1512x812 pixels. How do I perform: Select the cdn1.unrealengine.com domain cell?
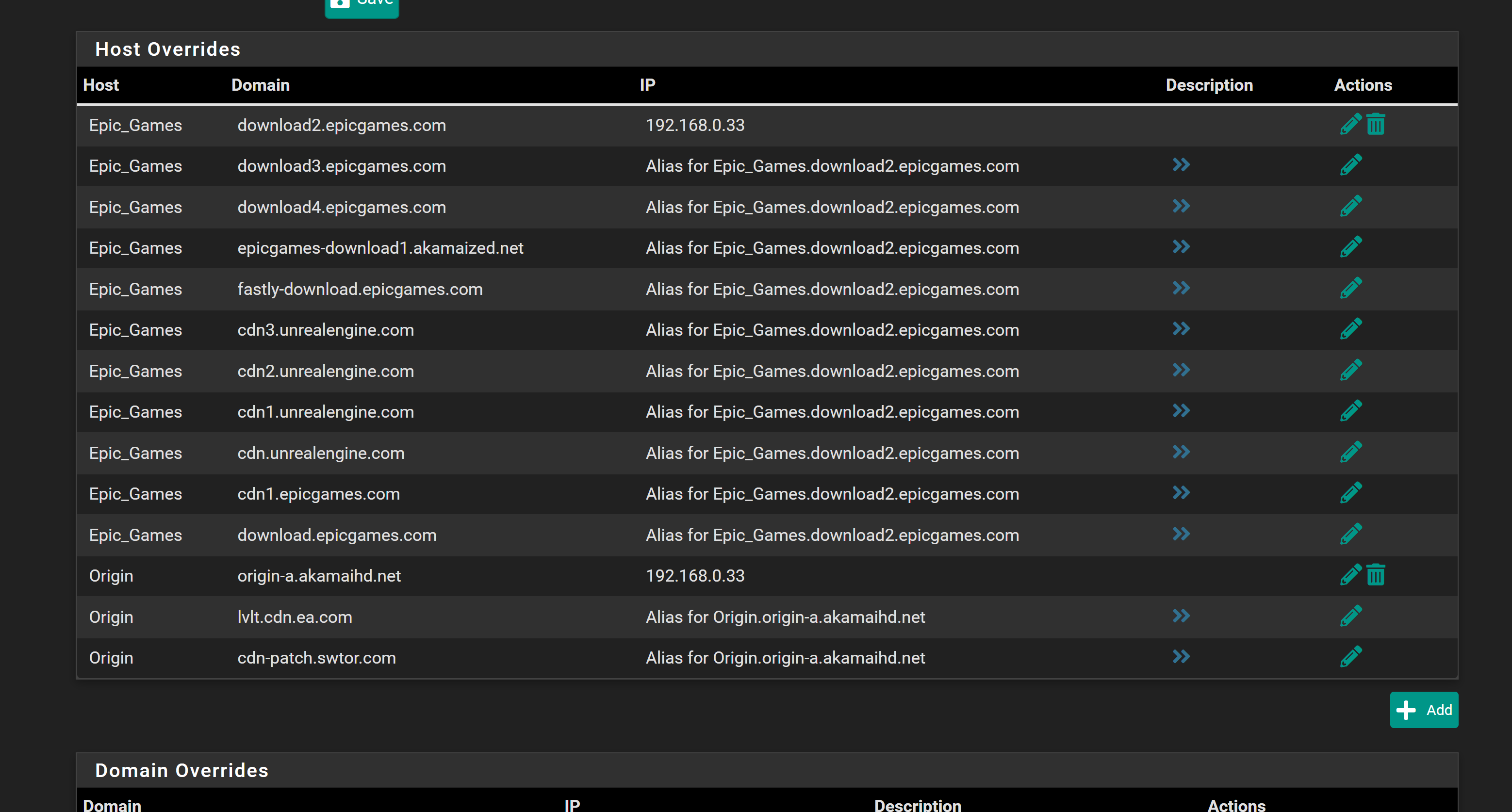coord(326,412)
